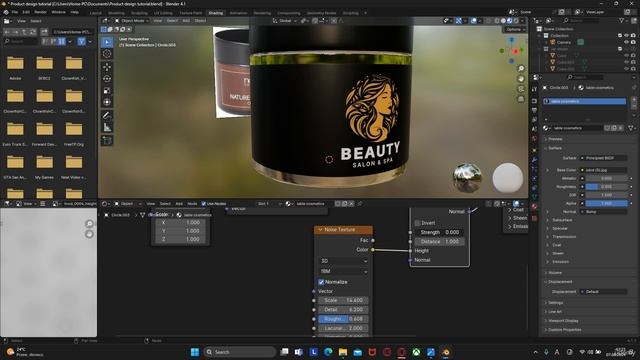Expand the Preview panel in material properties
Image resolution: width=640 pixels, height=360 pixels.
[555, 139]
